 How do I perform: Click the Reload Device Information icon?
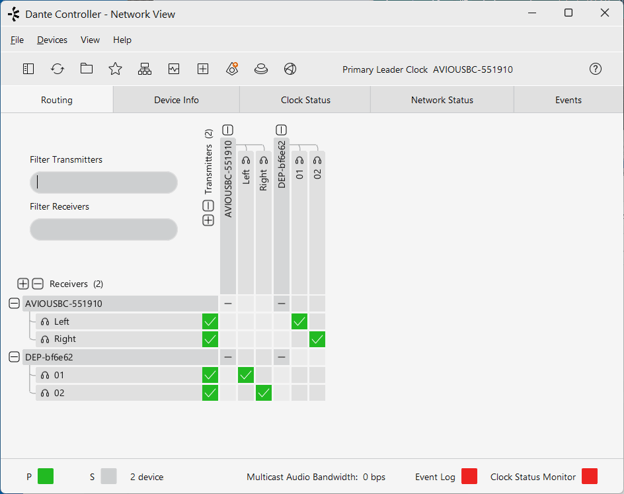point(57,69)
